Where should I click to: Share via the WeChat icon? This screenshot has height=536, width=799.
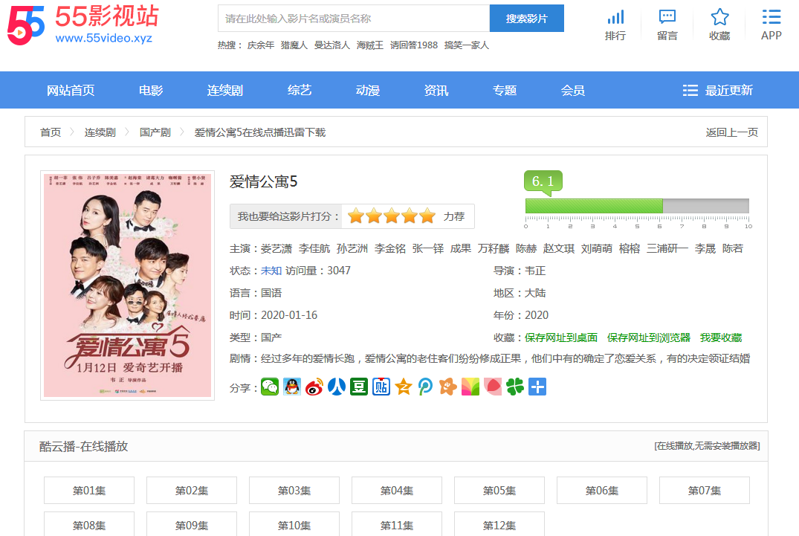tap(270, 387)
